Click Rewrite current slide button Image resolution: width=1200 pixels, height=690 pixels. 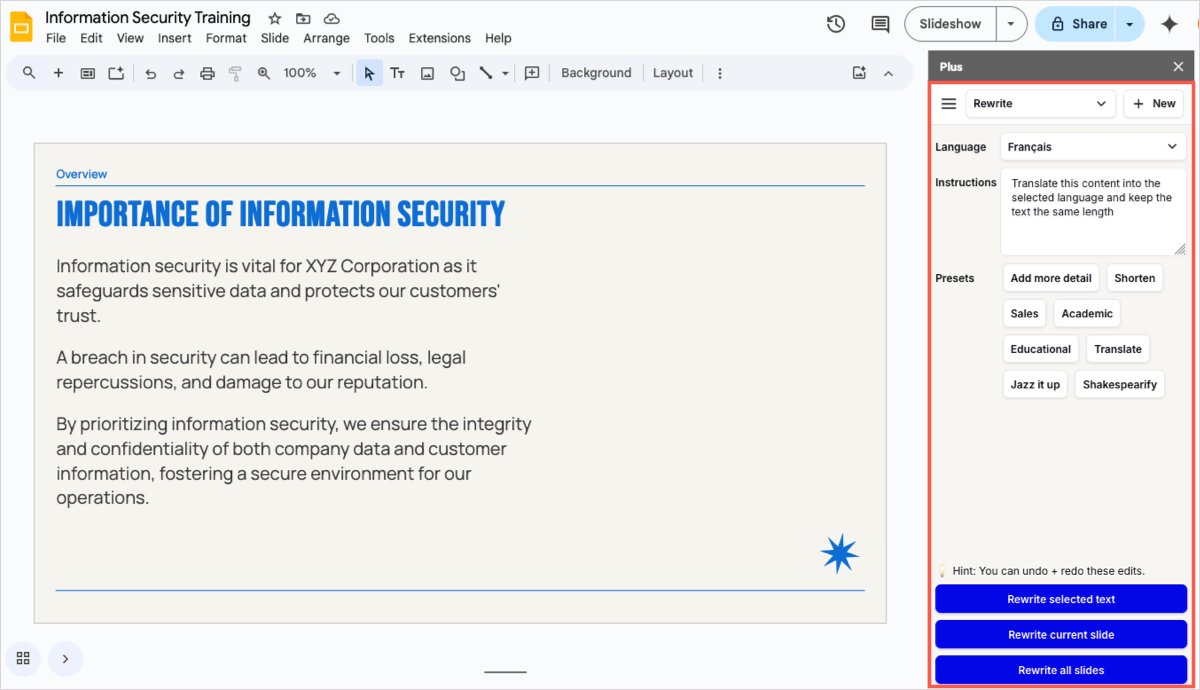[1061, 635]
